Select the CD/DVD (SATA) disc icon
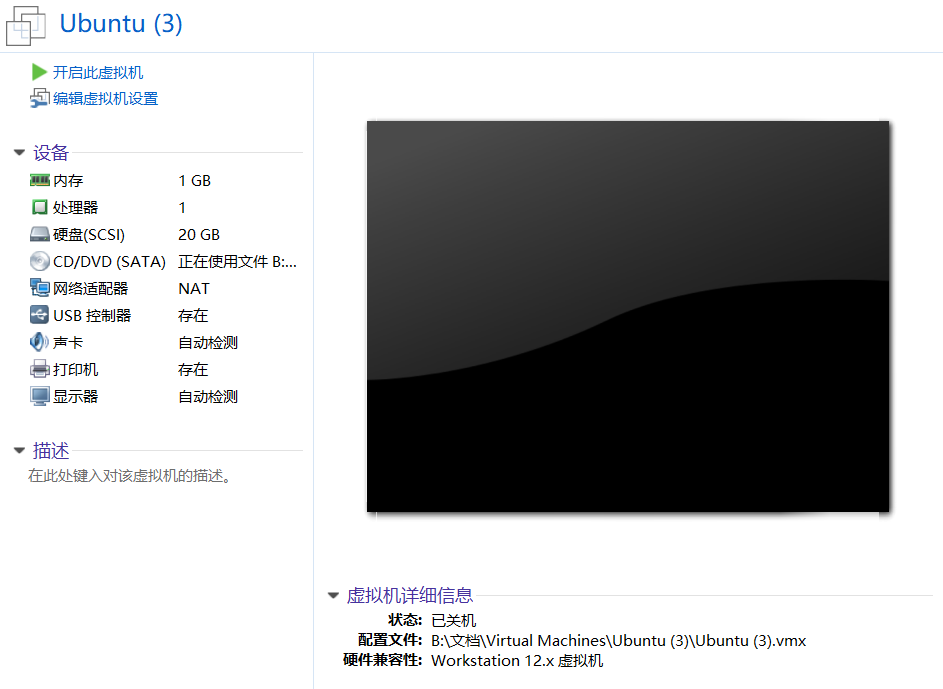Image resolution: width=943 pixels, height=689 pixels. (40, 262)
